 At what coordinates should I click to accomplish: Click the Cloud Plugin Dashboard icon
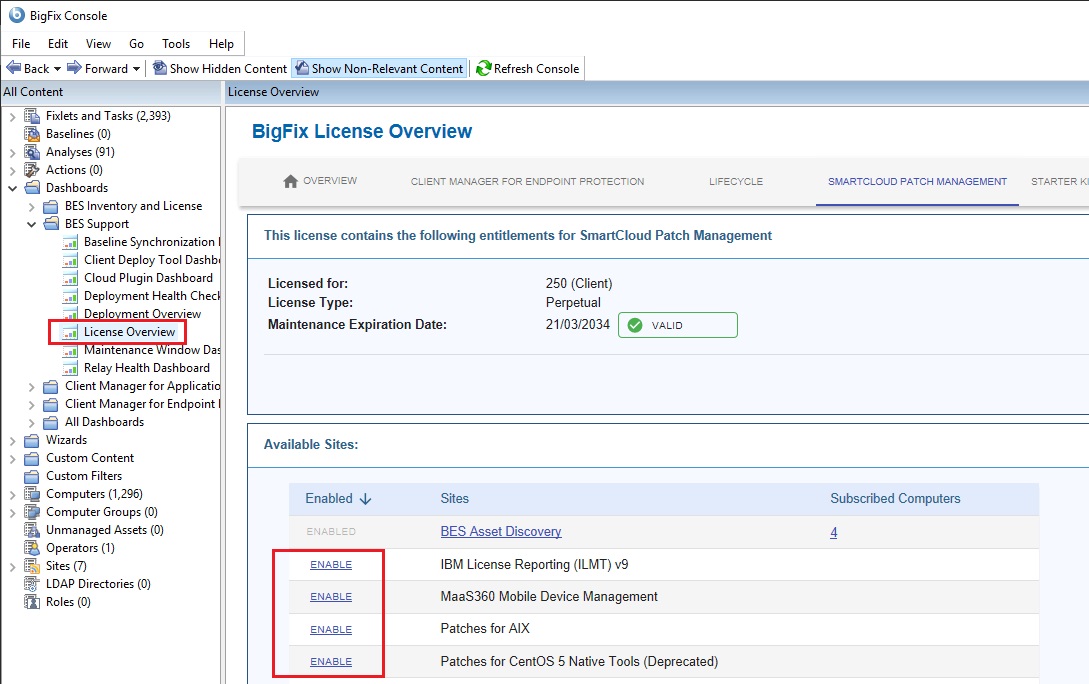pyautogui.click(x=70, y=278)
